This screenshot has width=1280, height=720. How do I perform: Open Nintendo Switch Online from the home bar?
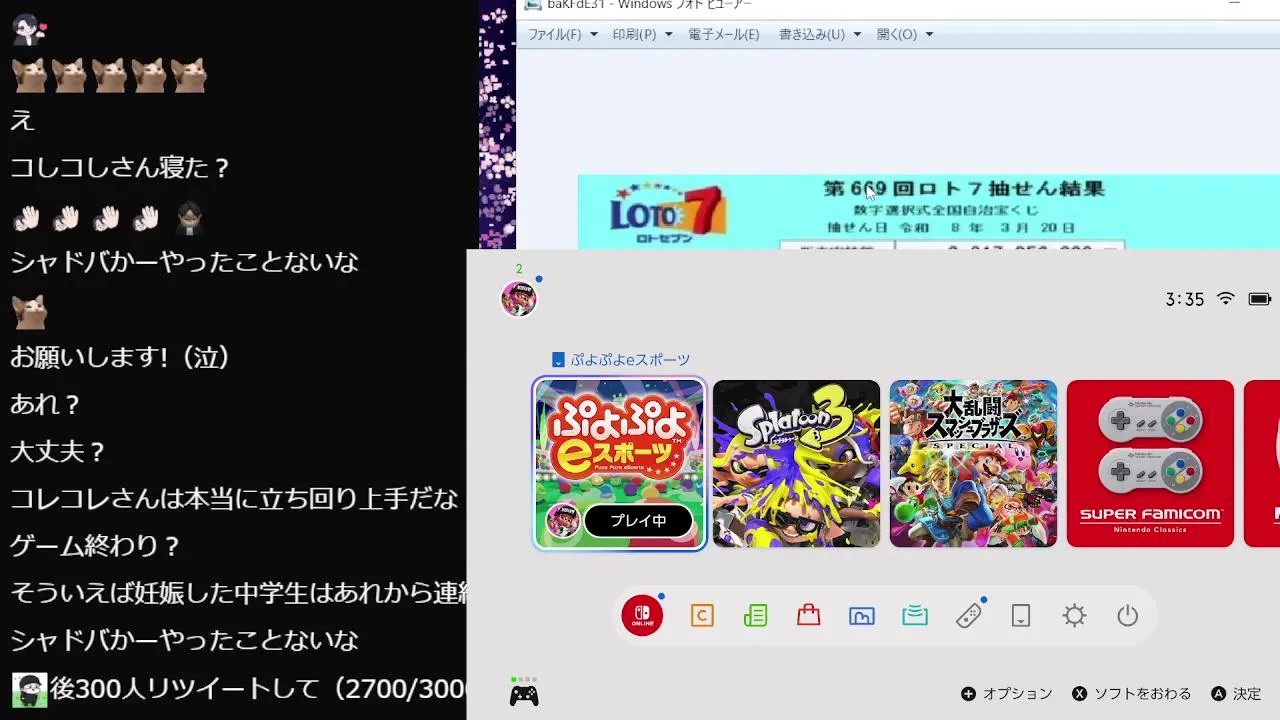pos(642,616)
